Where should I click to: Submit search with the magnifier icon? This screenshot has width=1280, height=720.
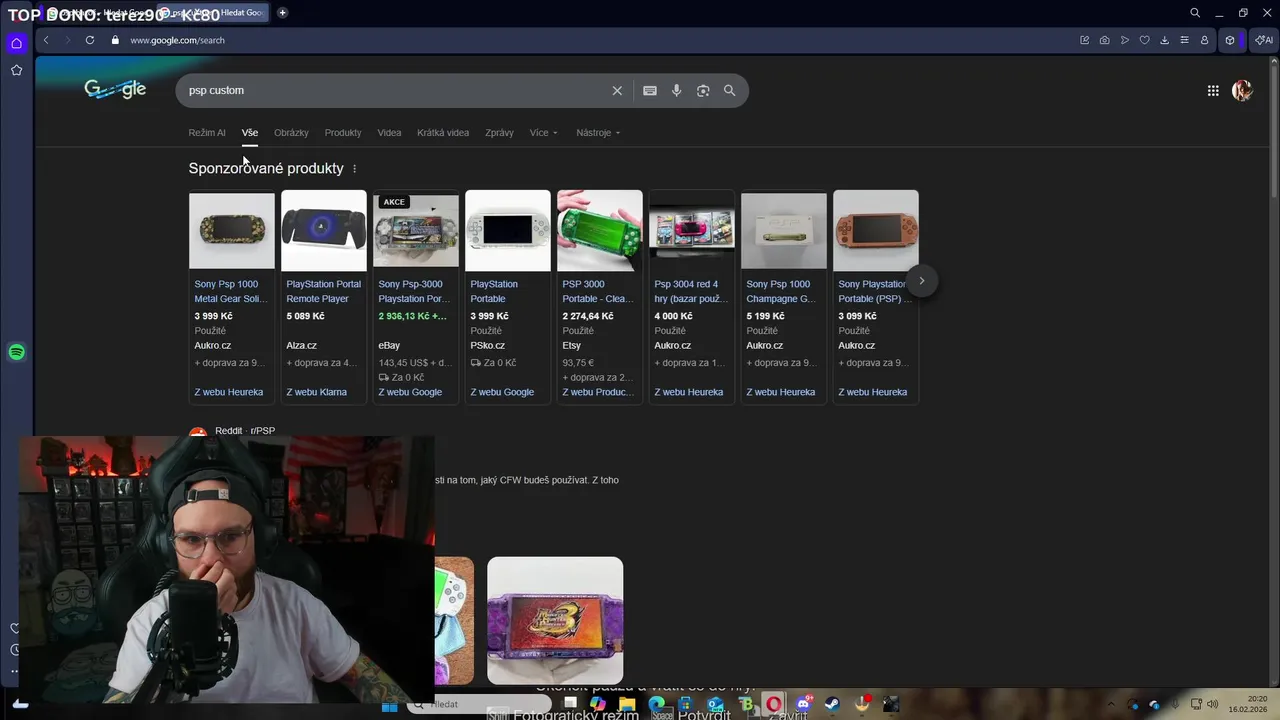tap(729, 90)
